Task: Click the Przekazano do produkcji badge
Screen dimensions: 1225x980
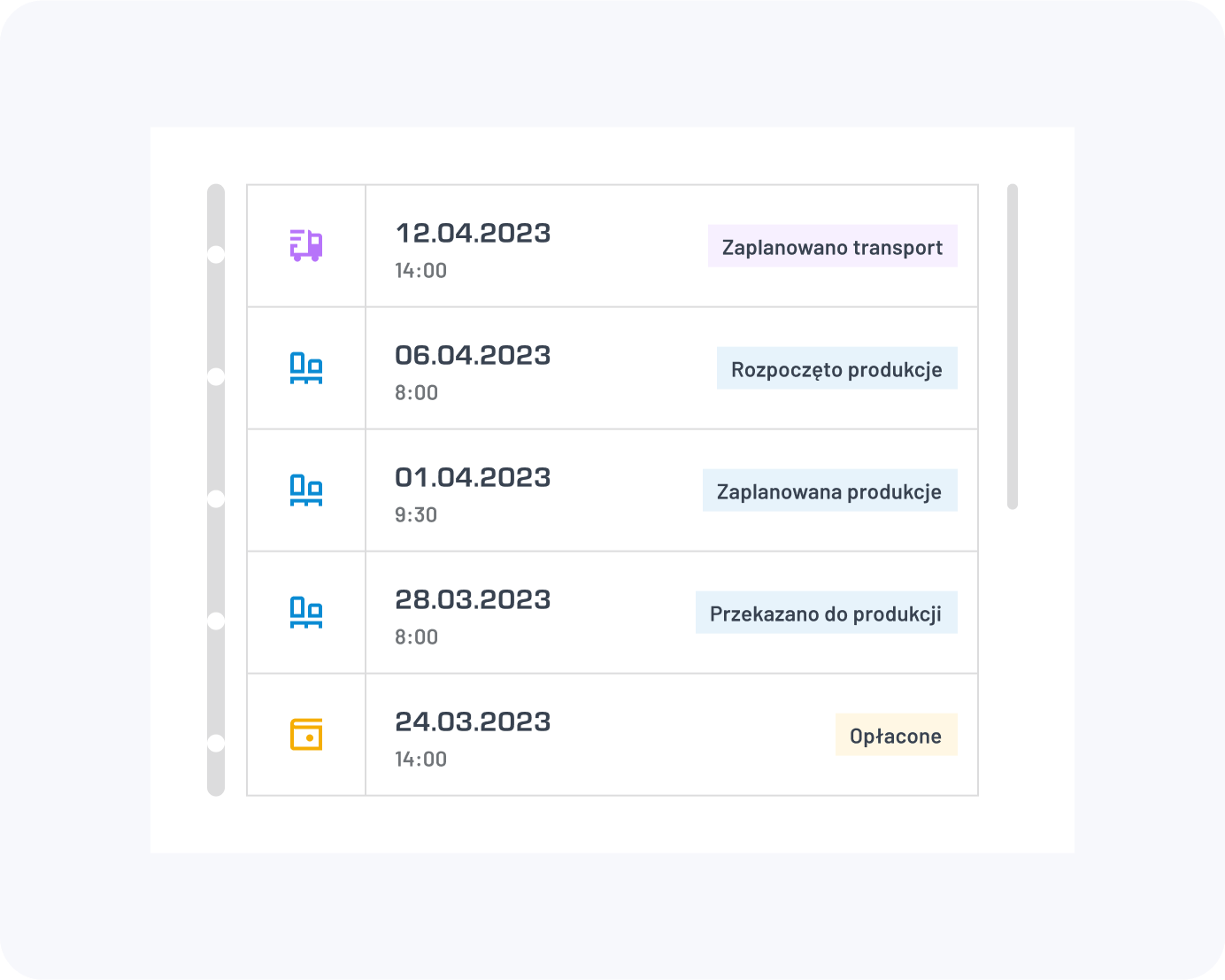Action: (826, 613)
